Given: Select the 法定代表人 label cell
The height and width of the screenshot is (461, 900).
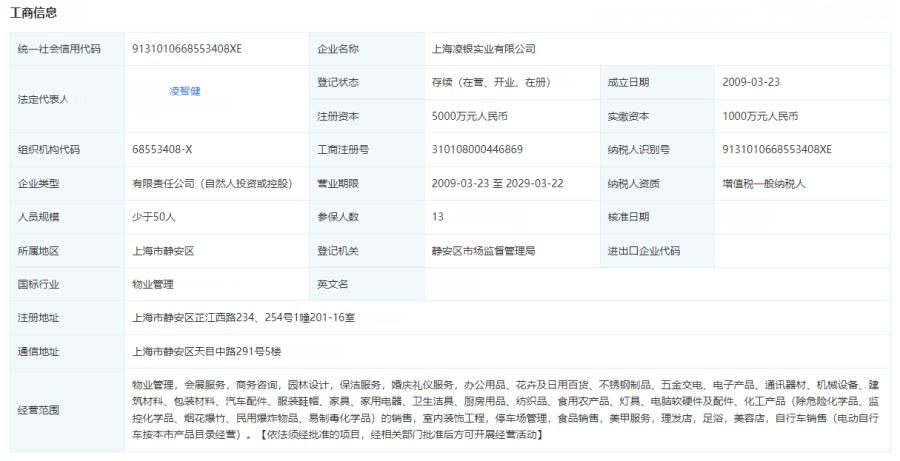Looking at the screenshot, I should pos(67,99).
